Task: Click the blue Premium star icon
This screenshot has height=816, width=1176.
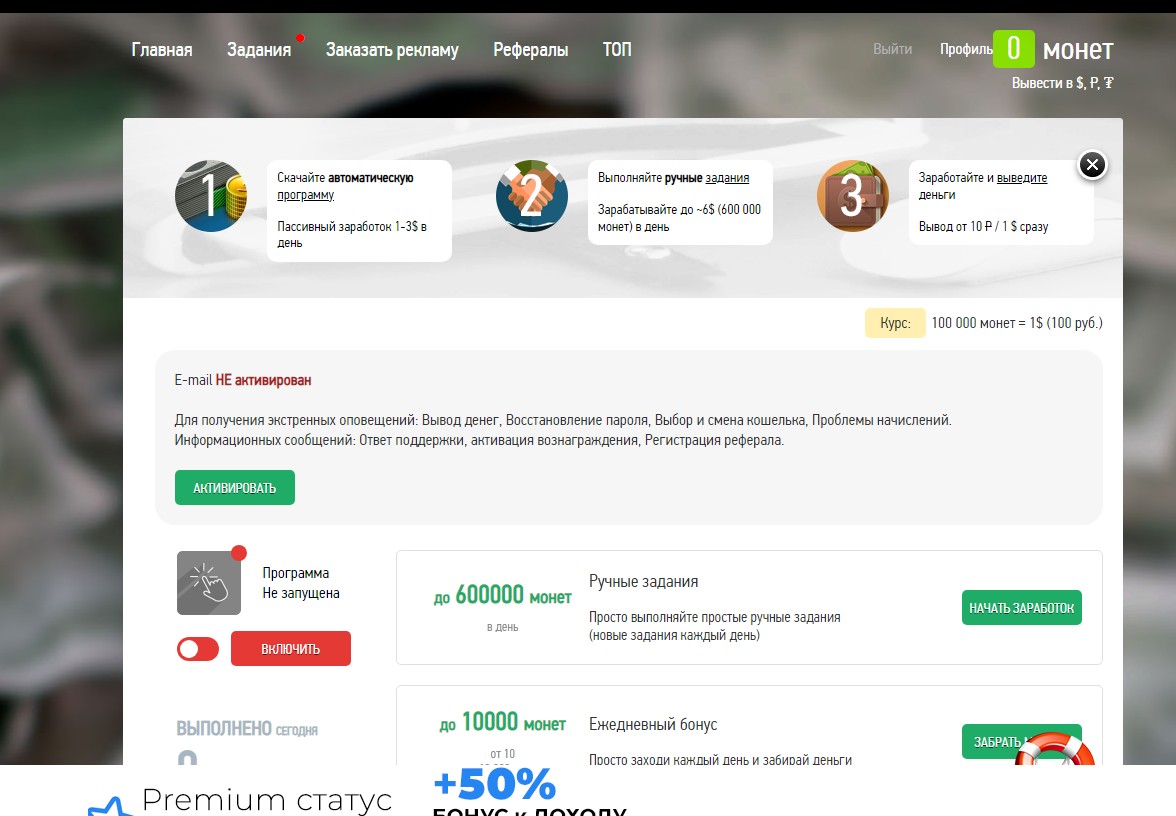Action: [x=107, y=806]
